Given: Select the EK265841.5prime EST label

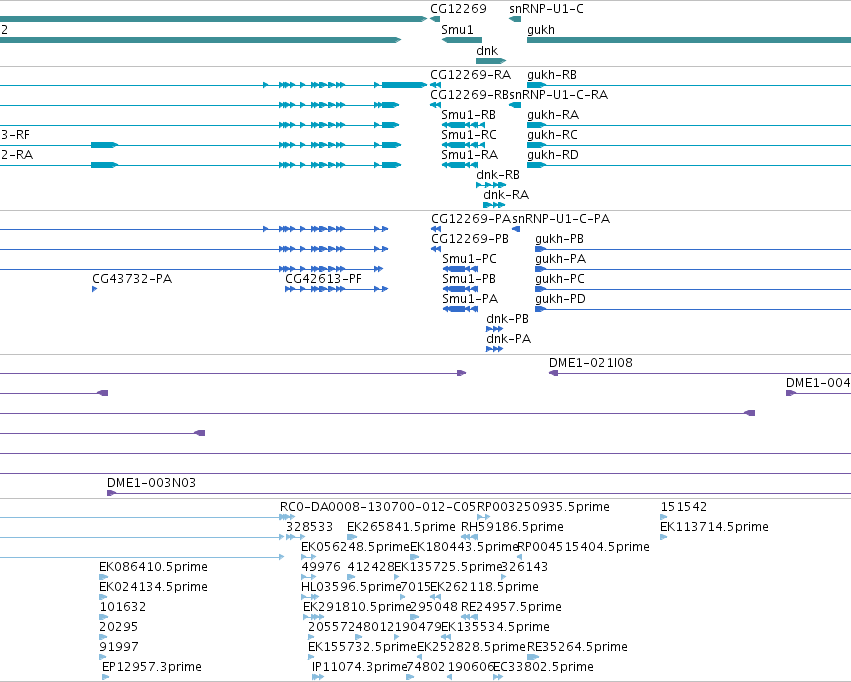Looking at the screenshot, I should pyautogui.click(x=401, y=527).
